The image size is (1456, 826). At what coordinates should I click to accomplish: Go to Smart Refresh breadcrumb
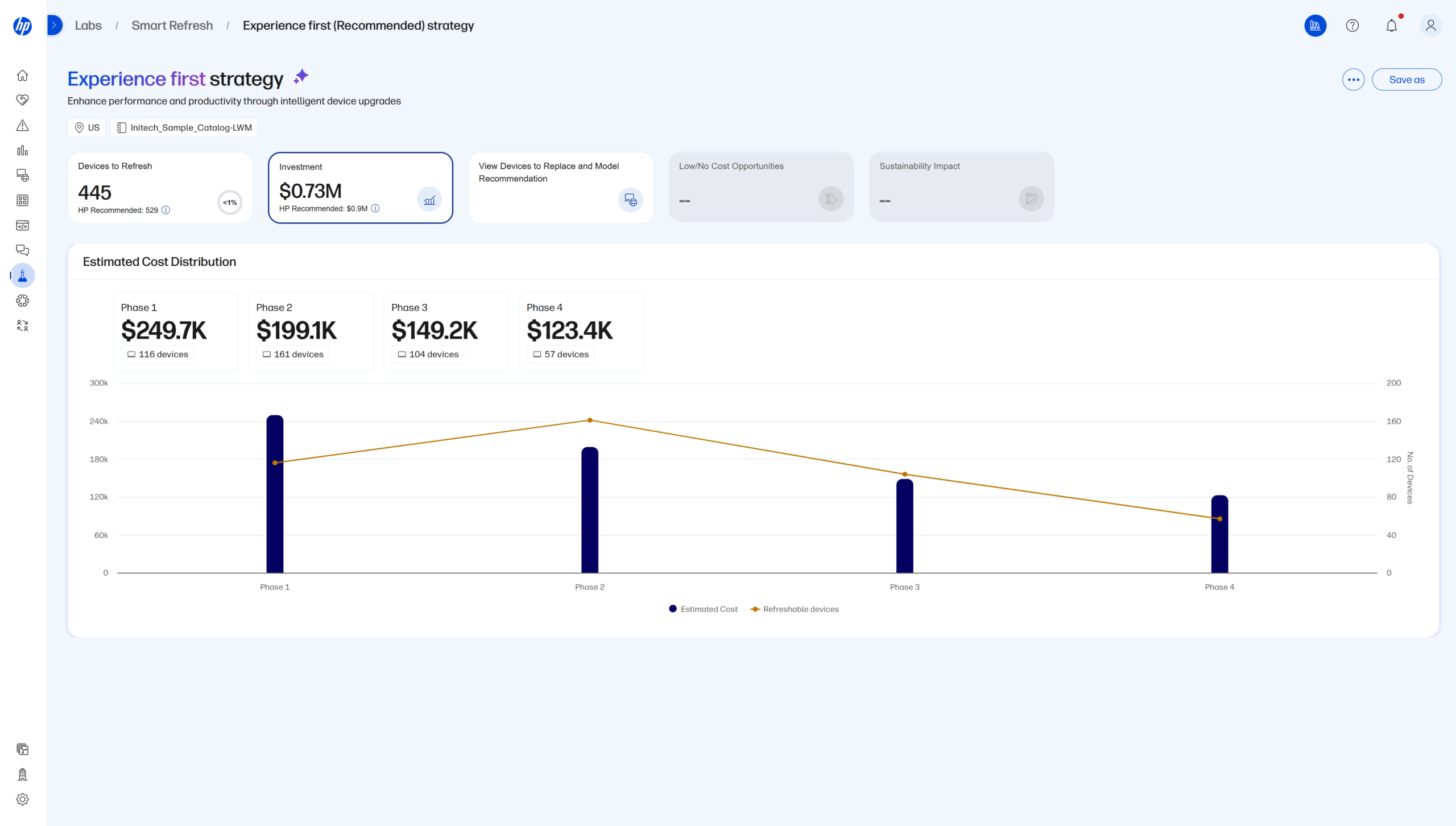point(172,26)
